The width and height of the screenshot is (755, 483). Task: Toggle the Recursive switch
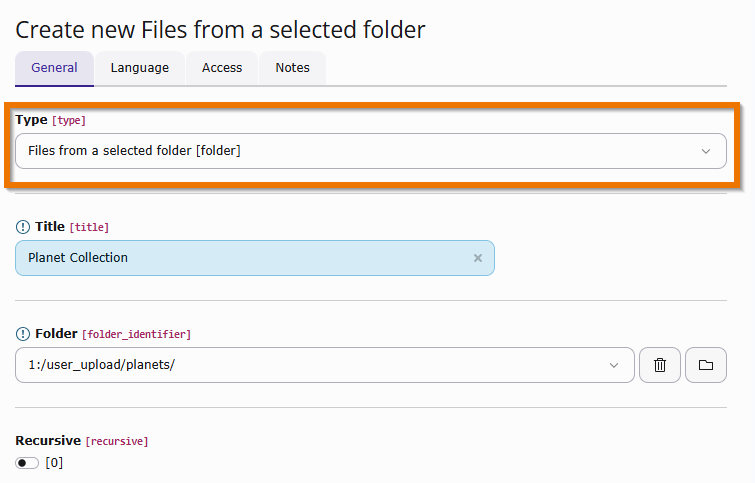(x=27, y=463)
